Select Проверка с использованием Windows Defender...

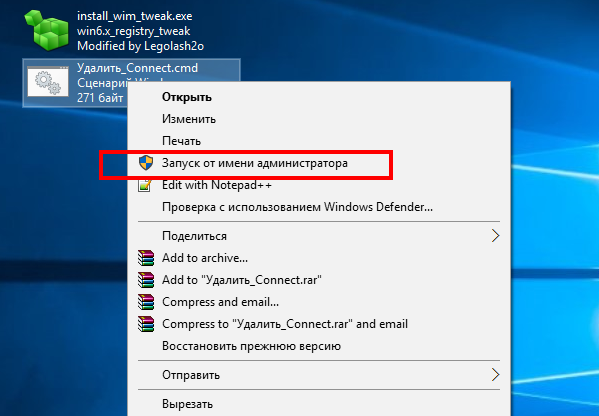pyautogui.click(x=319, y=207)
